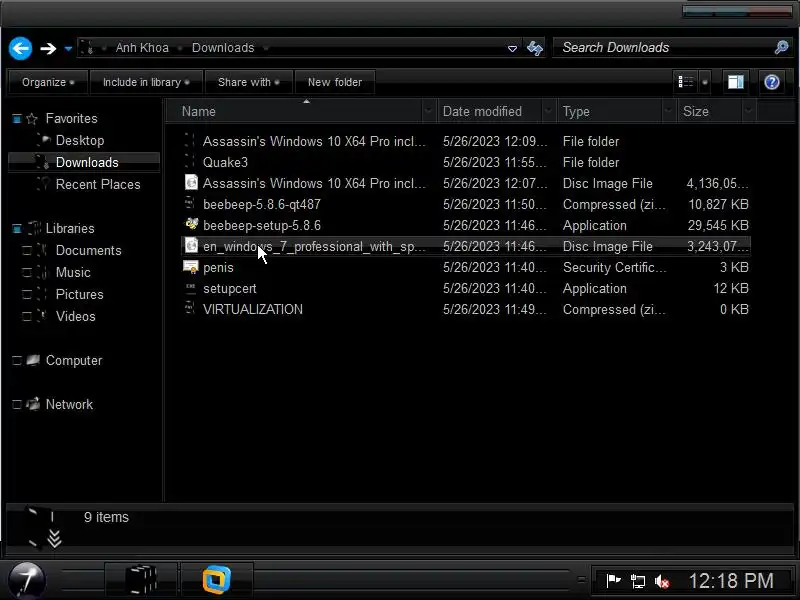The height and width of the screenshot is (600, 800).
Task: Click the 10,827 KB size cell
Action: click(718, 205)
